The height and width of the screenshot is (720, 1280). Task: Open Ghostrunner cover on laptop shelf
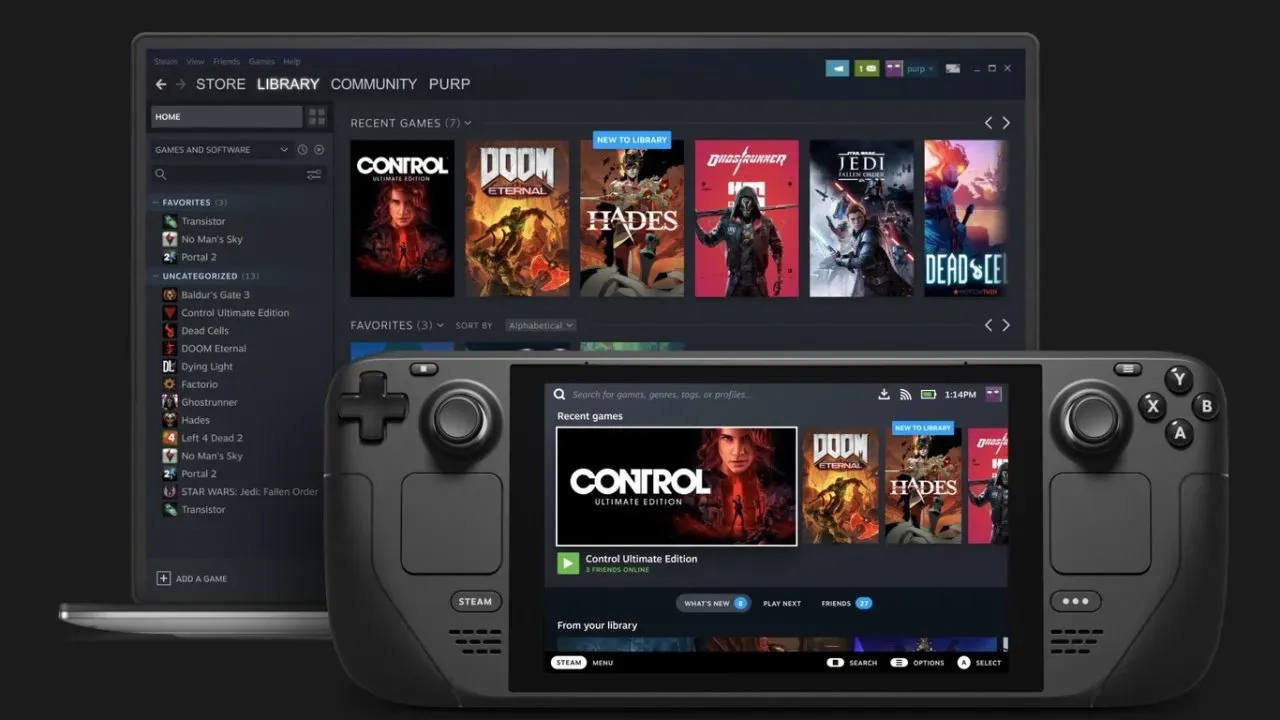(x=747, y=218)
